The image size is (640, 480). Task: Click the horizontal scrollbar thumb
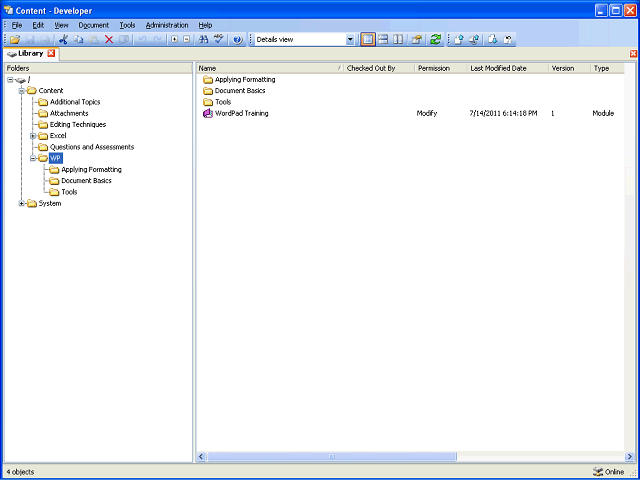pos(331,456)
